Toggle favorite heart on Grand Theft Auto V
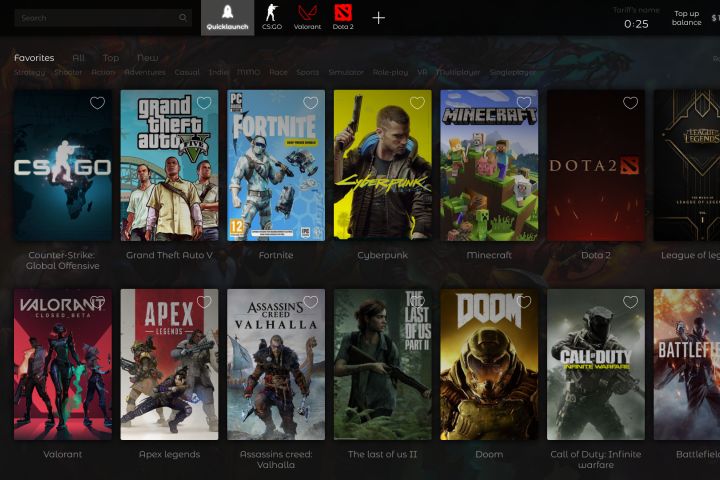 (204, 103)
